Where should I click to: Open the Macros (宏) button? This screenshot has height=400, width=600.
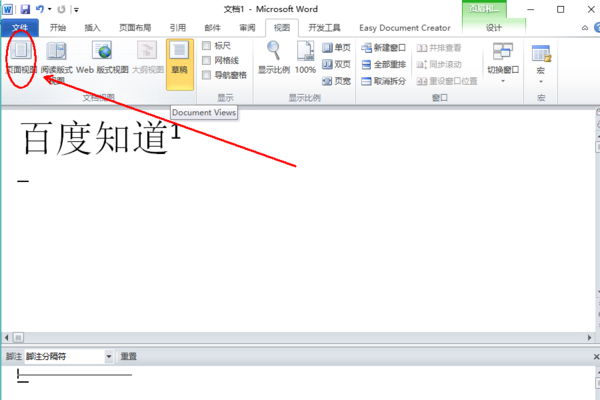[x=541, y=57]
